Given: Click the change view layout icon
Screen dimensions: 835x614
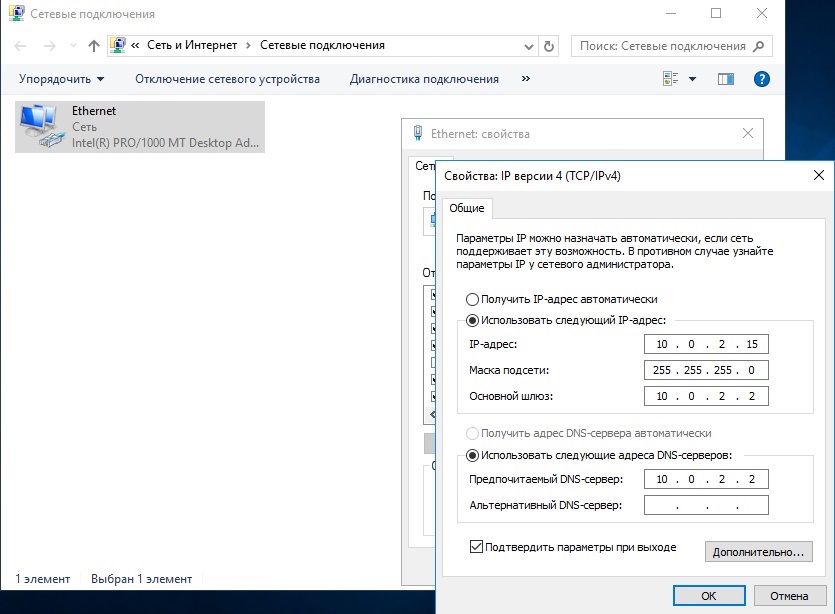Looking at the screenshot, I should pos(671,79).
